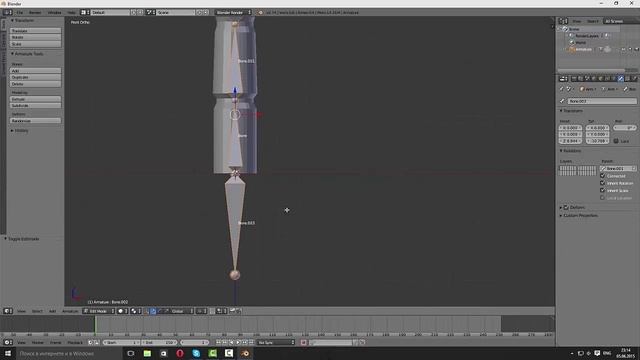The width and height of the screenshot is (640, 360).
Task: Click the auto keyframe record button
Action: [x=303, y=342]
